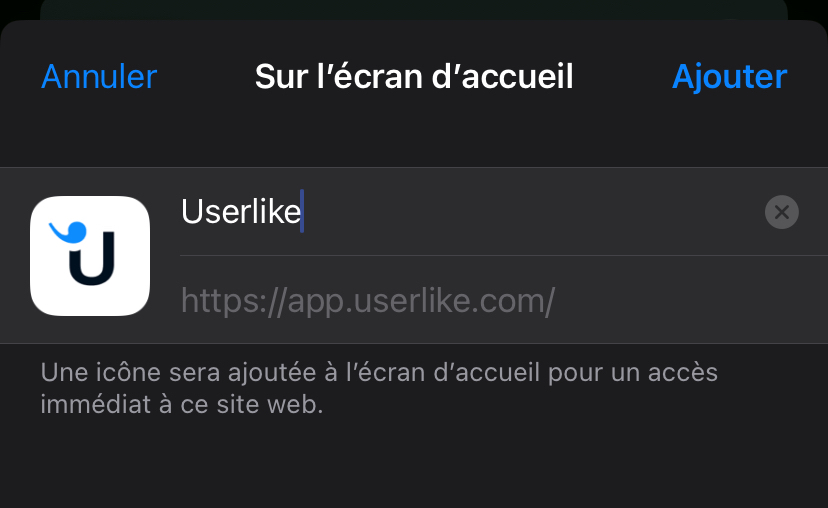
Task: Click Ajouter to add the shortcut
Action: tap(729, 77)
